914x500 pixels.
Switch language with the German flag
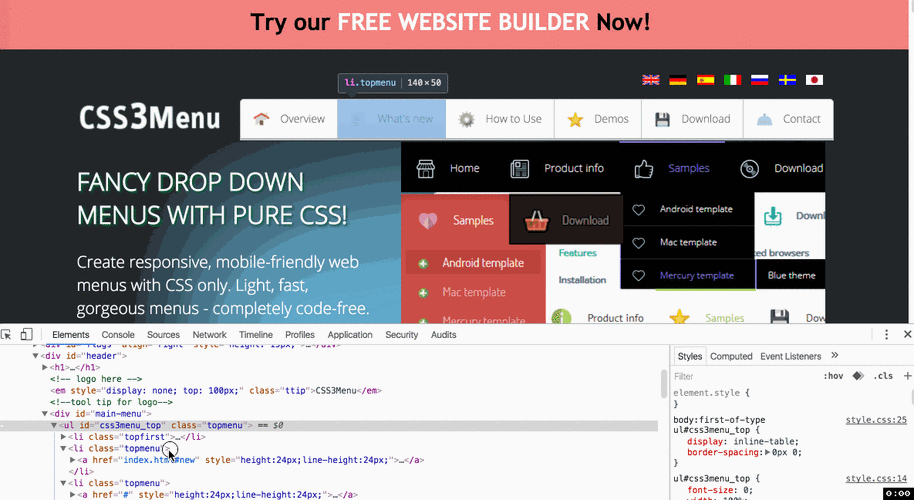point(678,80)
